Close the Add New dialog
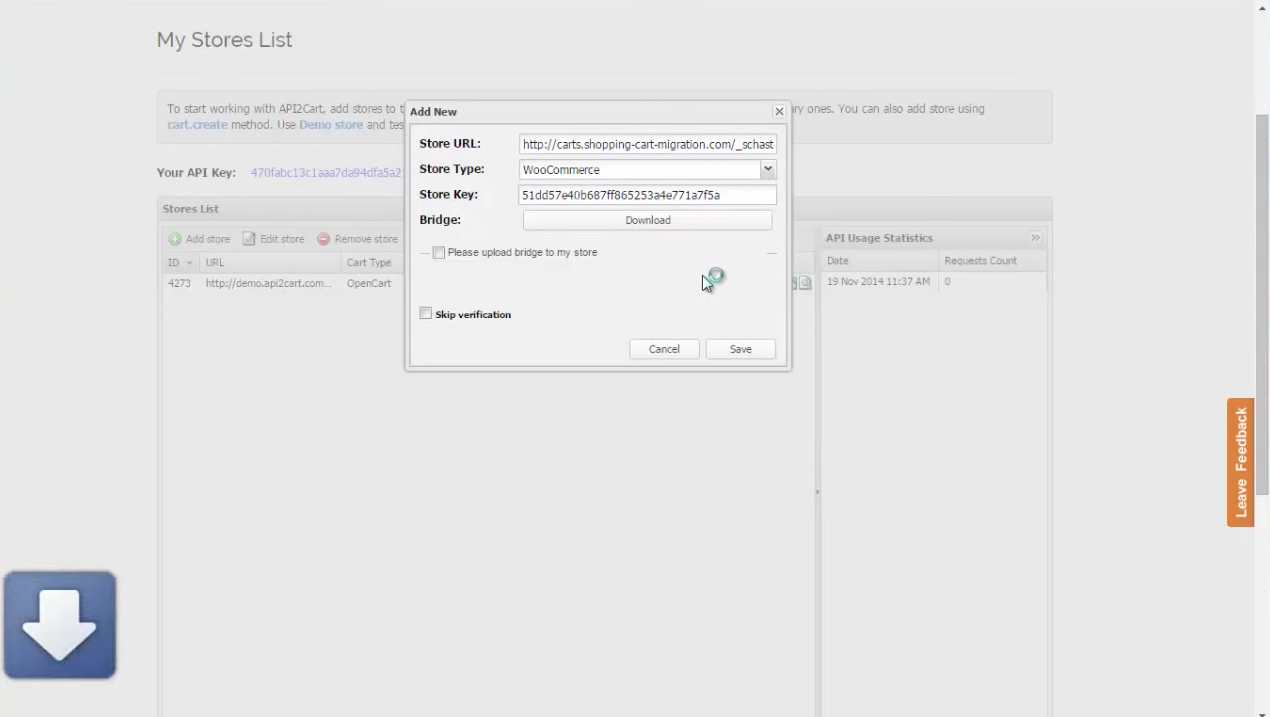This screenshot has height=717, width=1270. coord(779,112)
